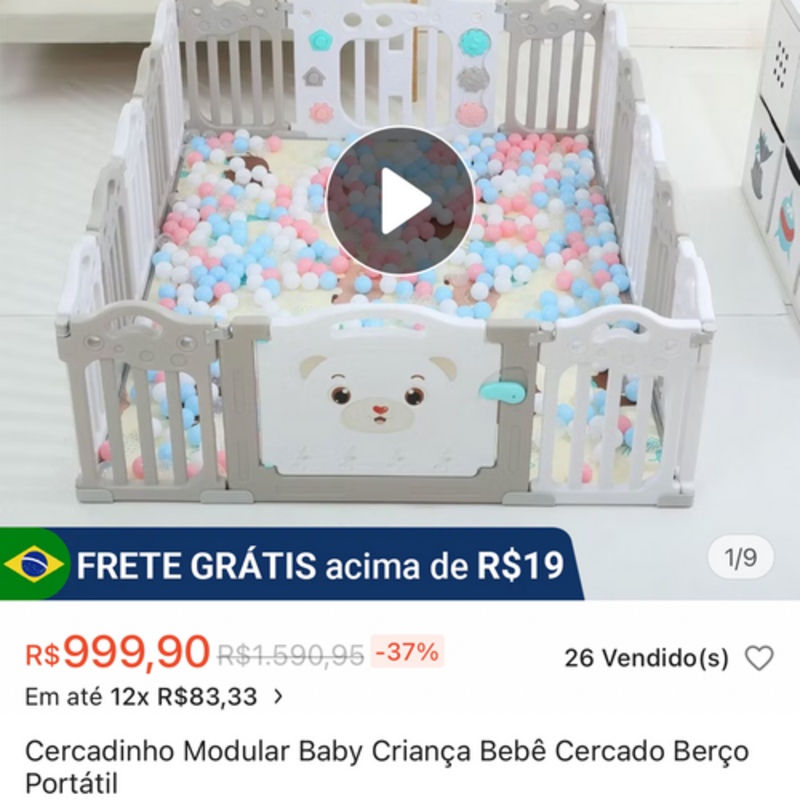Click the R$999,90 price
The image size is (800, 800).
coord(118,653)
